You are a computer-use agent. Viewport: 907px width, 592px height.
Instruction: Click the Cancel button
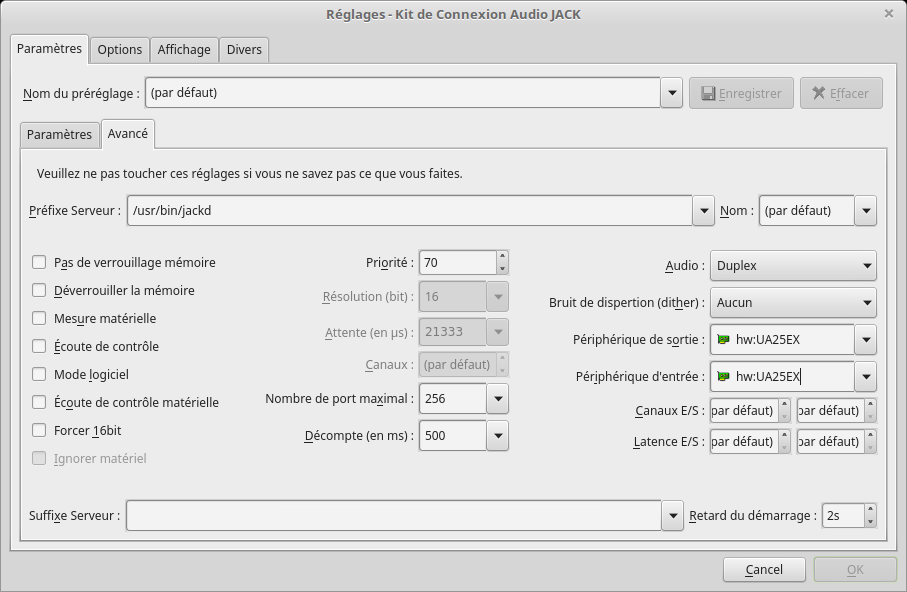(764, 570)
